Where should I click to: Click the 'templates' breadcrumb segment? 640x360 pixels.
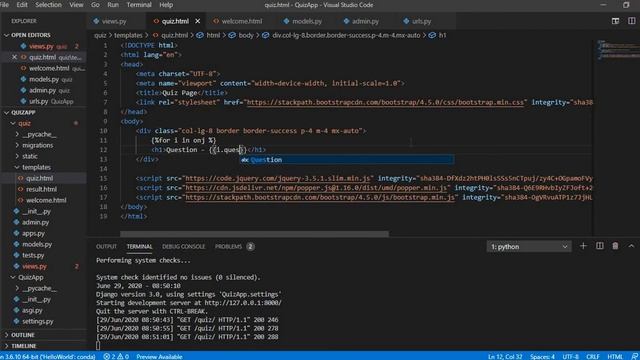coord(128,36)
